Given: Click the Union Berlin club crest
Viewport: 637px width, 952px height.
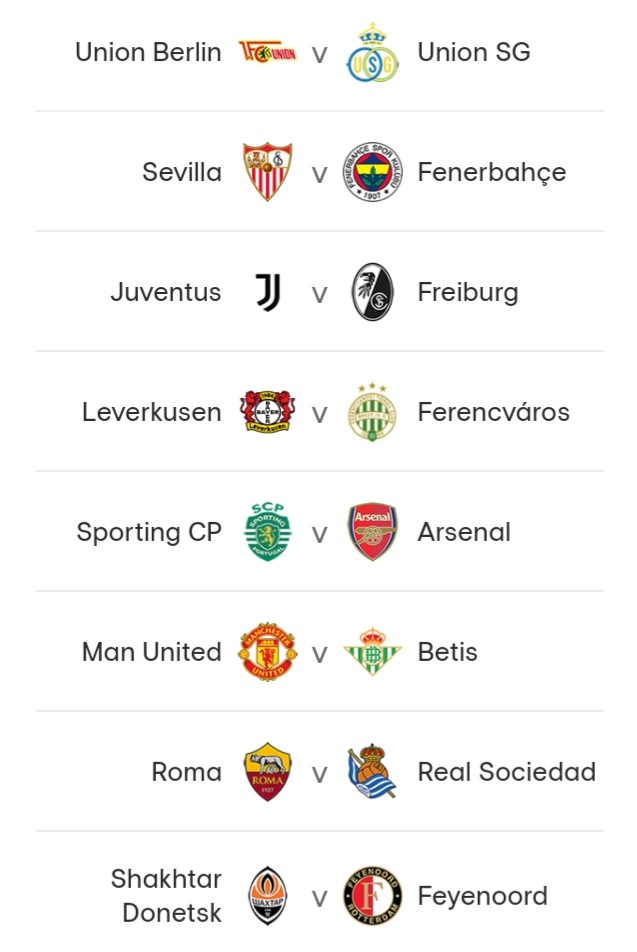Looking at the screenshot, I should [x=268, y=52].
